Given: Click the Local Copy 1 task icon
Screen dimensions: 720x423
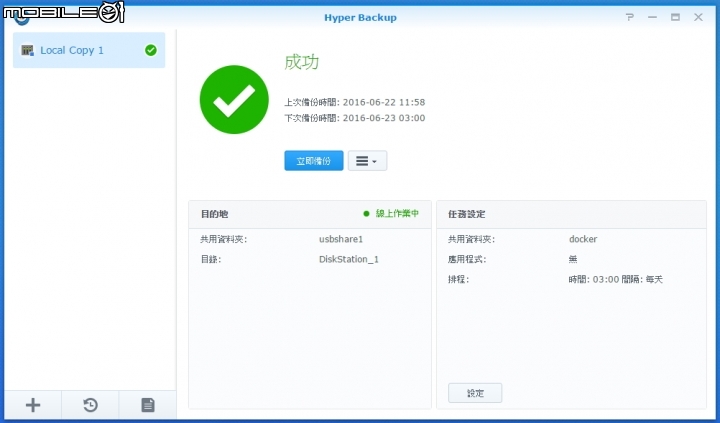Looking at the screenshot, I should [x=28, y=50].
